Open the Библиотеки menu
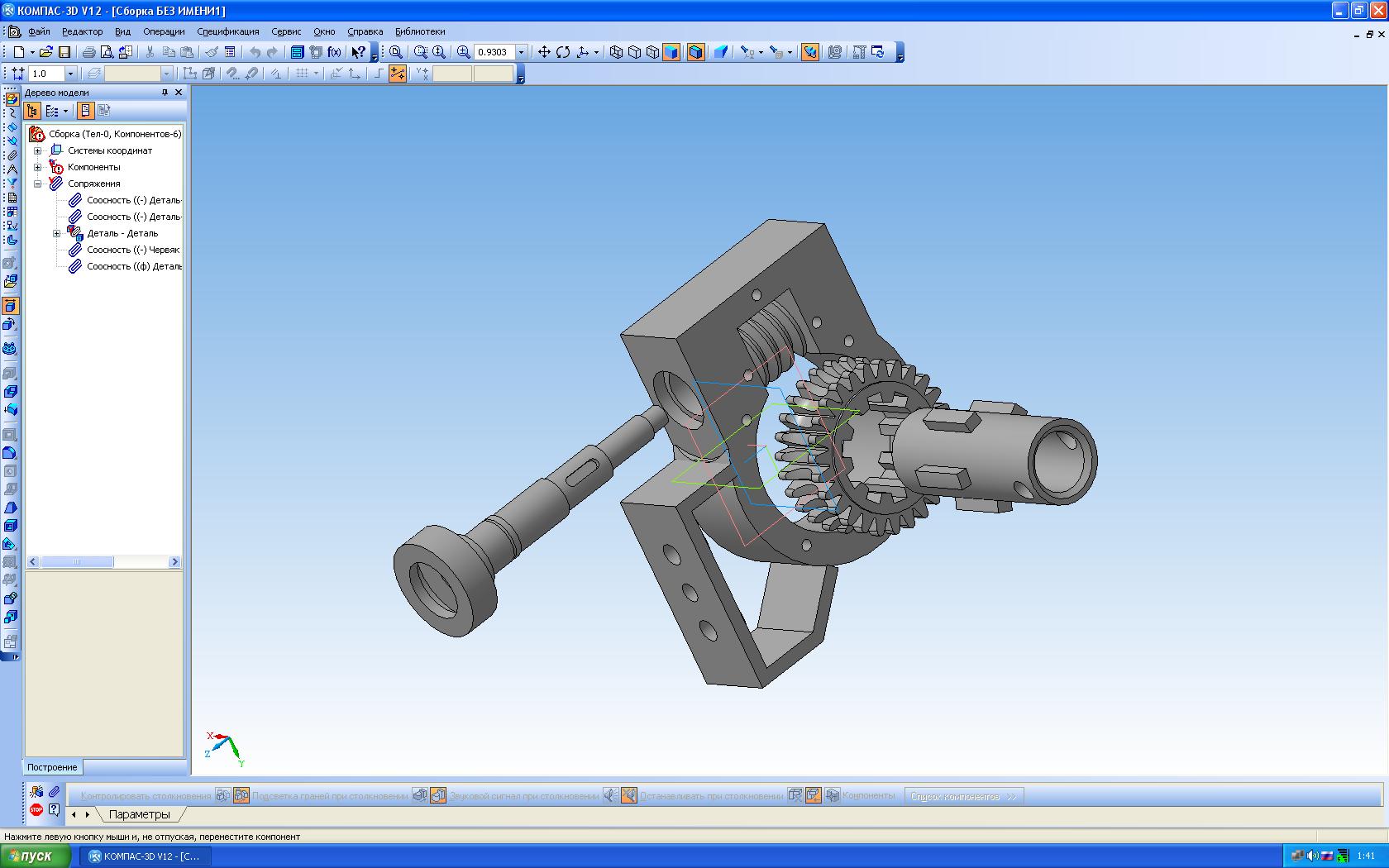1389x868 pixels. click(x=420, y=31)
